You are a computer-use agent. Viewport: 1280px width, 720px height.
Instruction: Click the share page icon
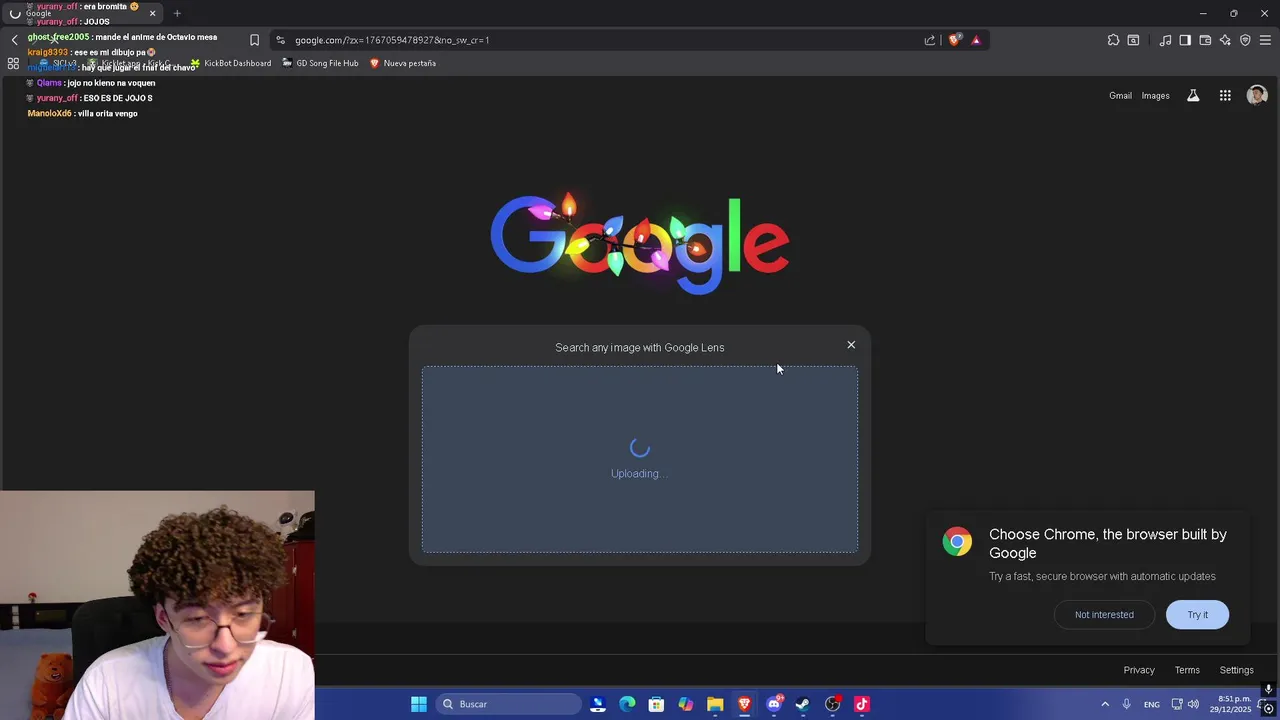930,40
